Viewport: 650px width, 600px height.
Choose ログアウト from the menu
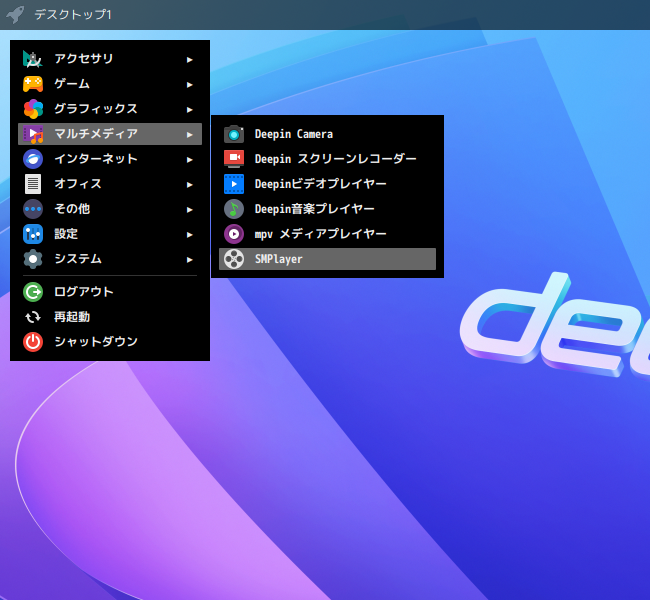coord(110,292)
